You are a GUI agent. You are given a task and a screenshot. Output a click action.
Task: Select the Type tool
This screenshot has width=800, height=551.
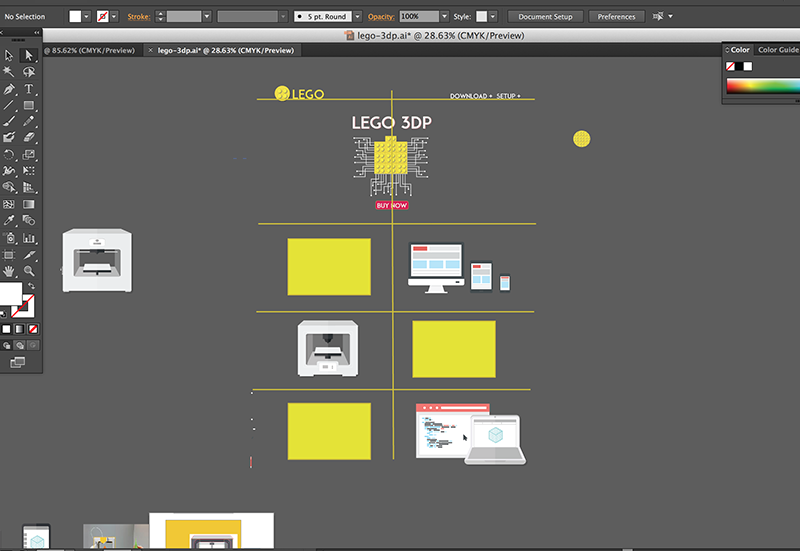click(29, 89)
